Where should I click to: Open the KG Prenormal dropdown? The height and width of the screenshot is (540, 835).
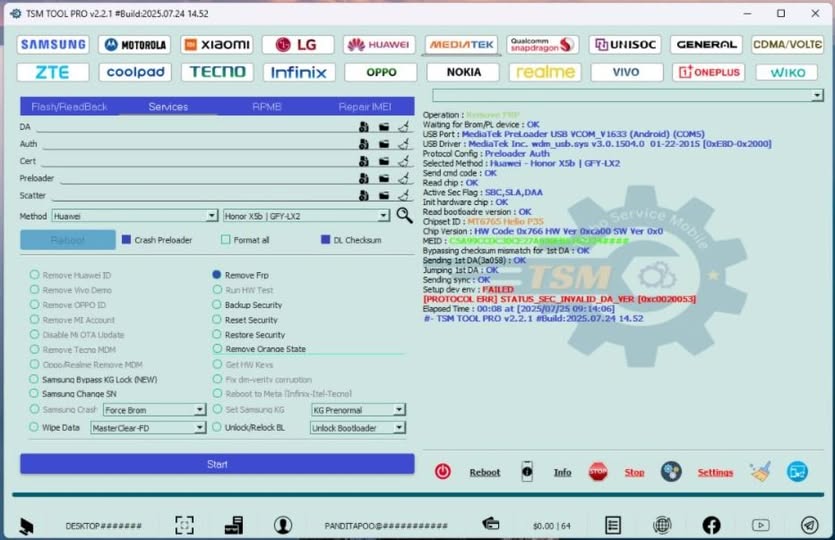pos(358,410)
